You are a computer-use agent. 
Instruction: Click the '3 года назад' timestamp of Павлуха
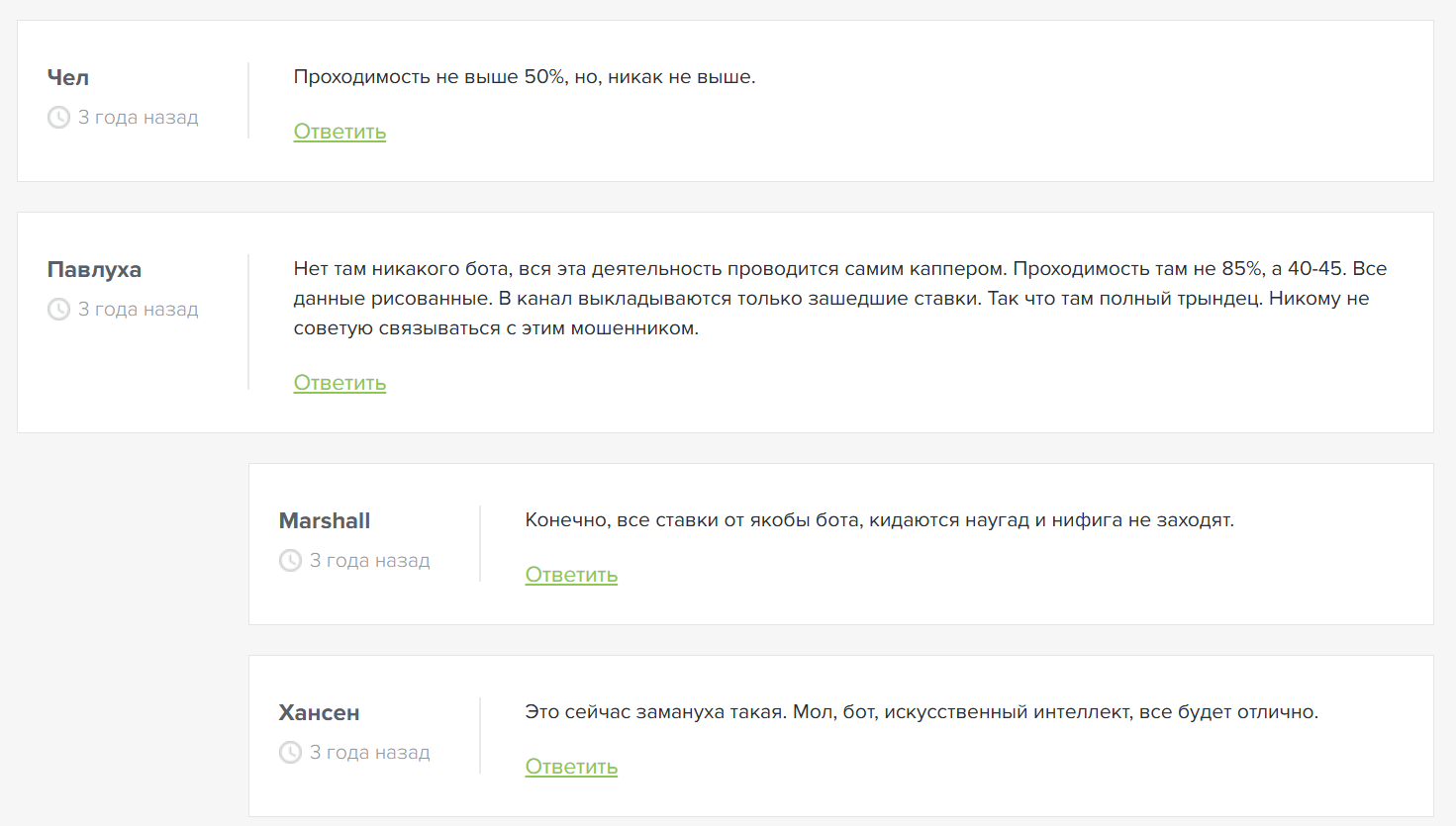point(139,310)
